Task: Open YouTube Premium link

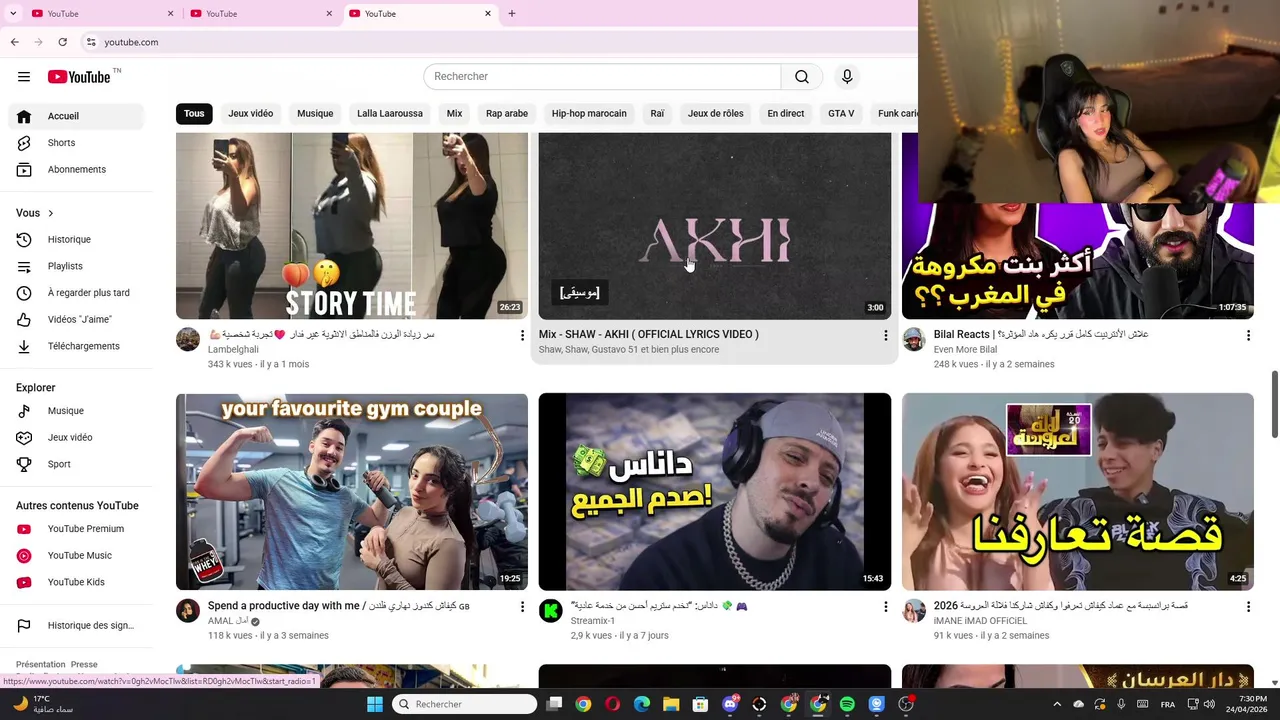Action: [76, 529]
